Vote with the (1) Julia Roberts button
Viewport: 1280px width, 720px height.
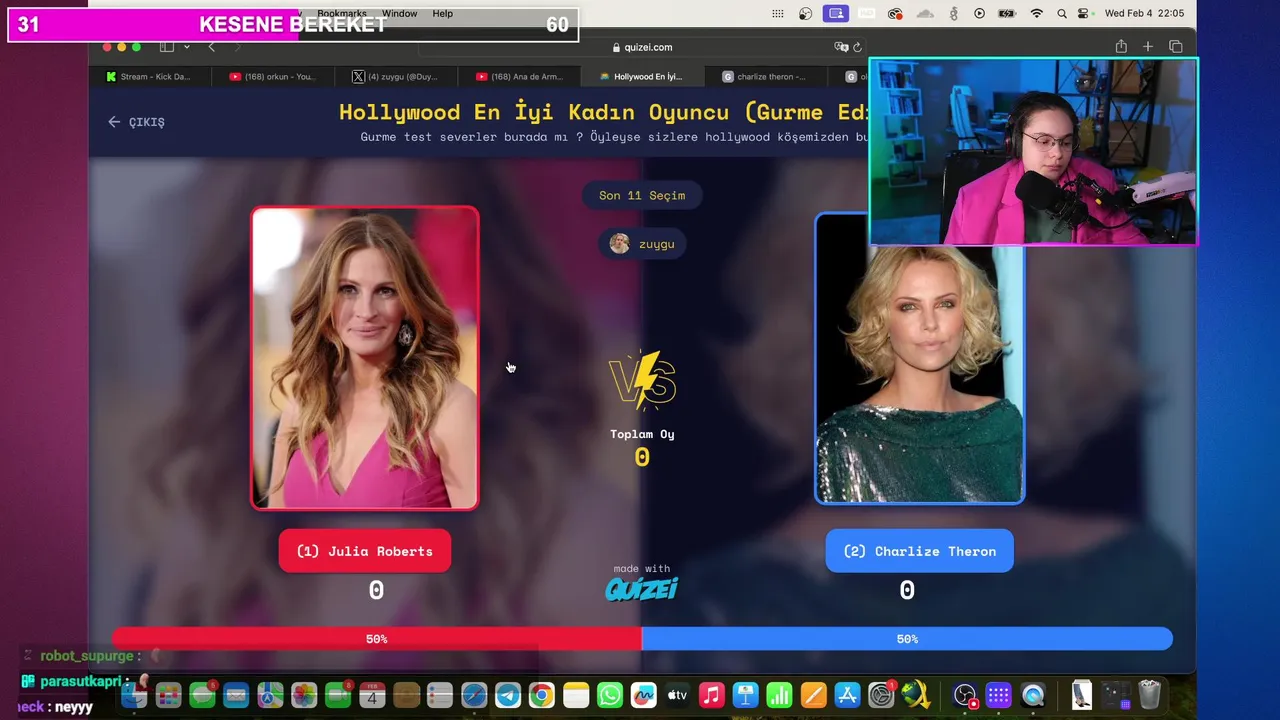point(365,551)
